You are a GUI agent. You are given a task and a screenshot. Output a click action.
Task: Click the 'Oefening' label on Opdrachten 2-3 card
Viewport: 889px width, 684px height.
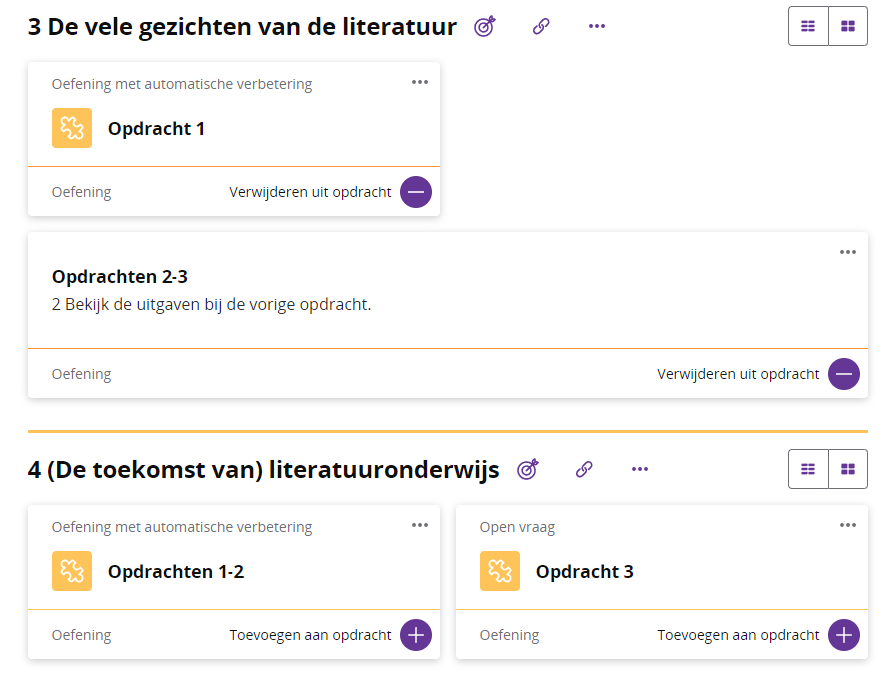82,374
